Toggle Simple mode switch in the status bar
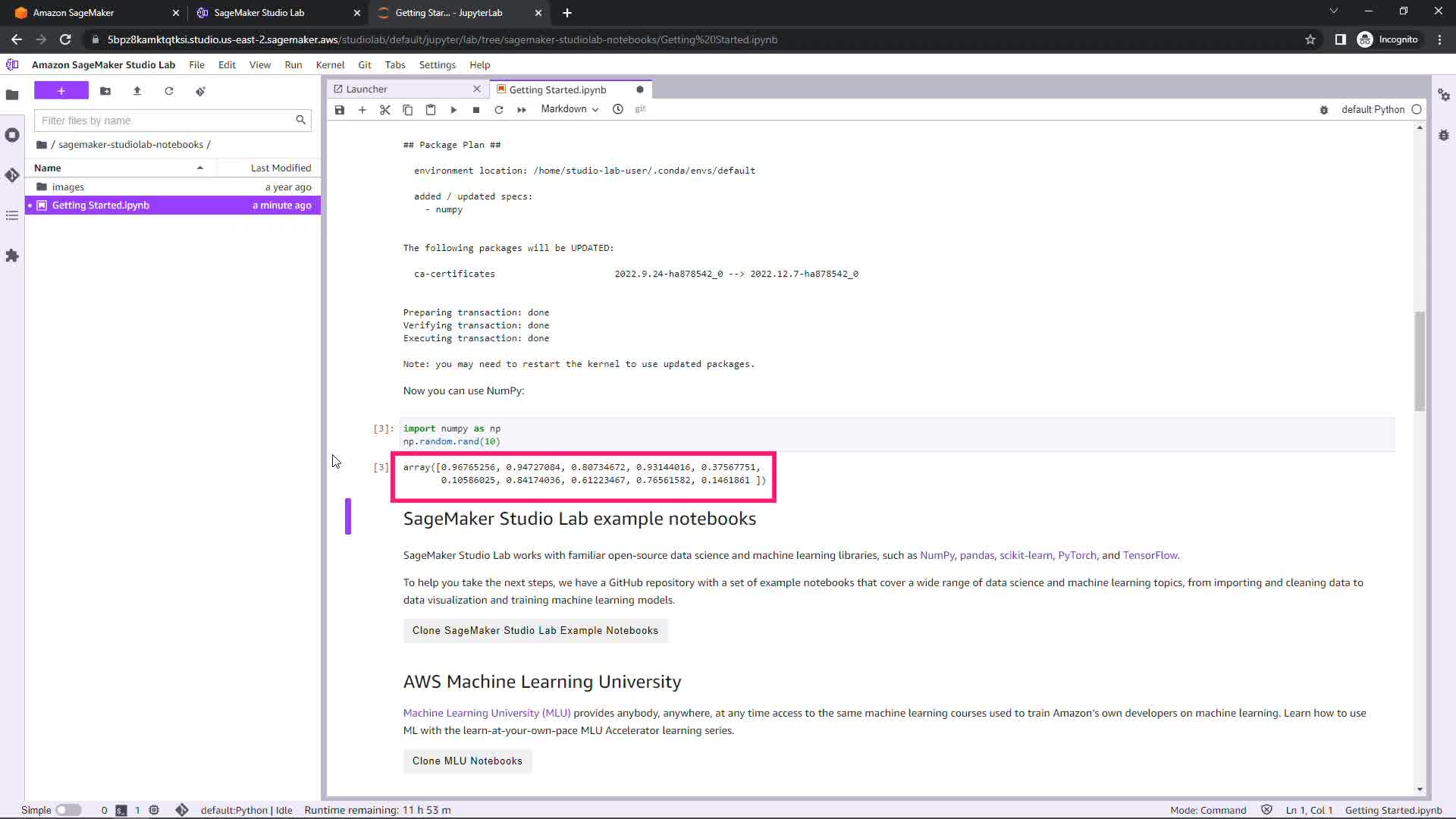This screenshot has height=819, width=1456. click(x=68, y=810)
